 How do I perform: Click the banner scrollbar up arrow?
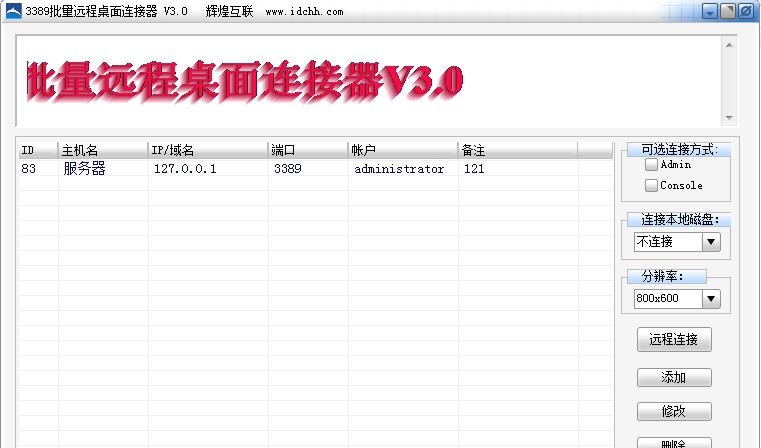tap(729, 45)
